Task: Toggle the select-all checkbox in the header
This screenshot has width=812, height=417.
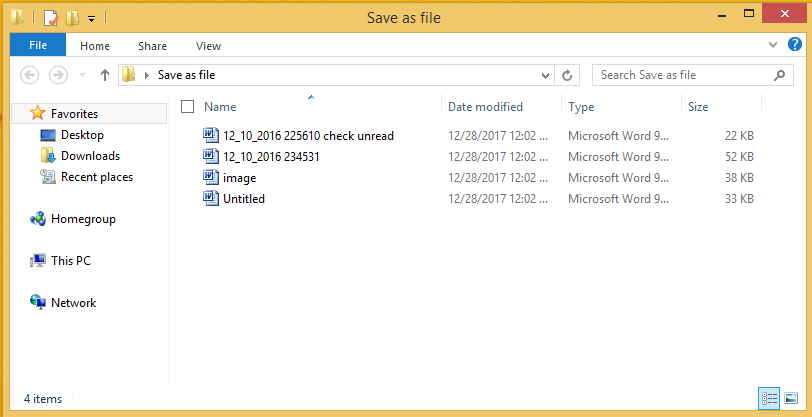Action: pyautogui.click(x=187, y=106)
